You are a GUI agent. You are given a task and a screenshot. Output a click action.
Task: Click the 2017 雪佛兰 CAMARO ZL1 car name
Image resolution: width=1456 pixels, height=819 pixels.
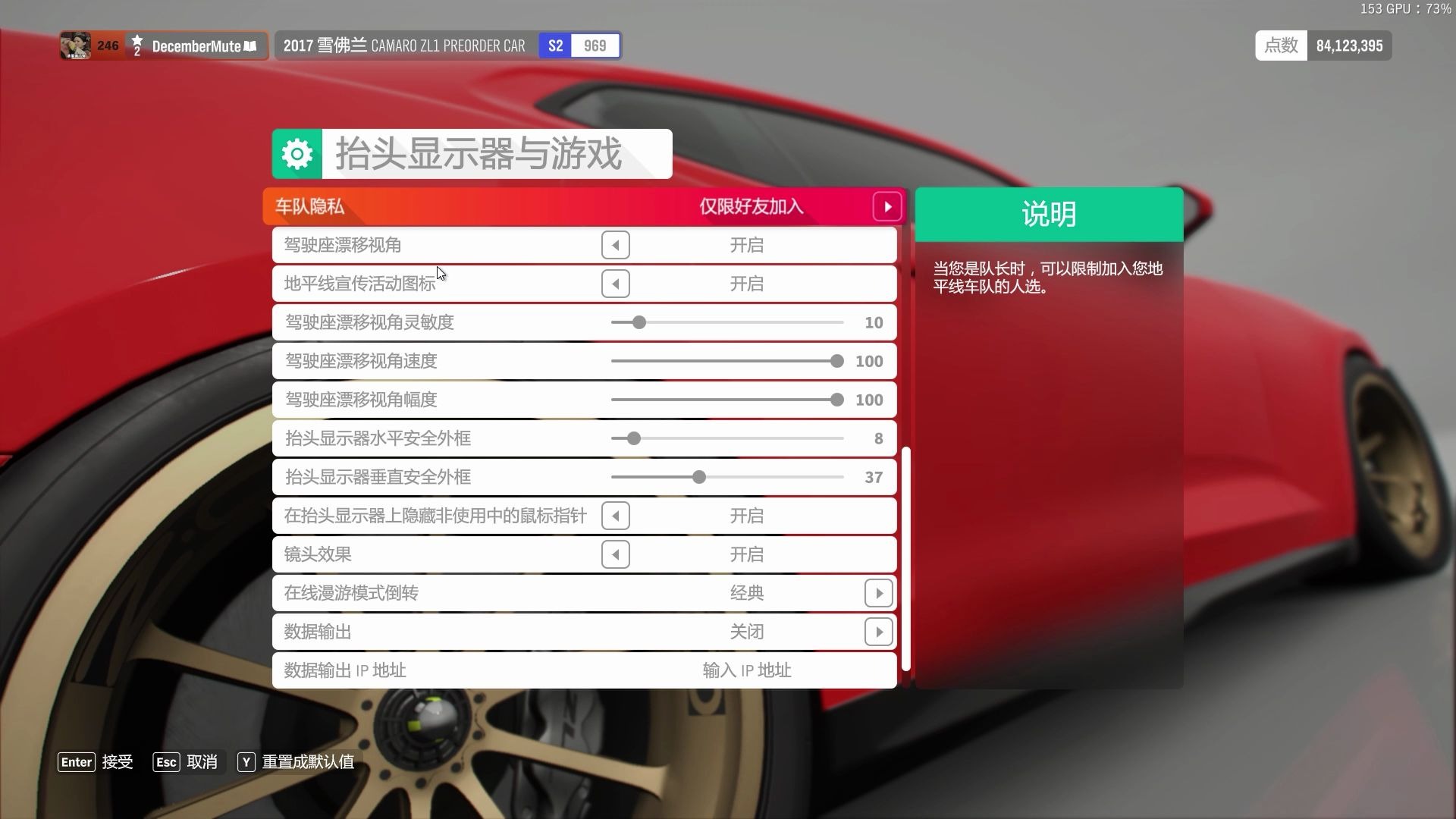pyautogui.click(x=404, y=45)
